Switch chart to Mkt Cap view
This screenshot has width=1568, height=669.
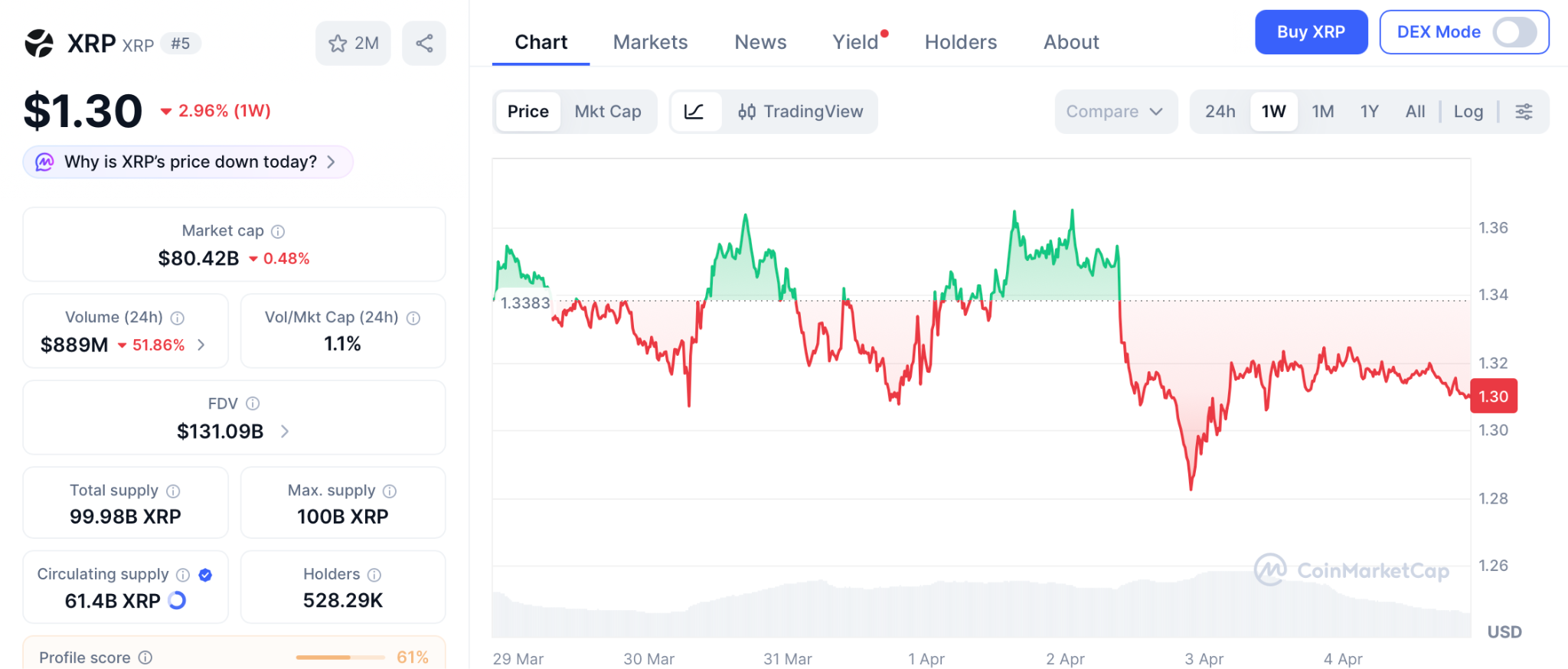(608, 111)
